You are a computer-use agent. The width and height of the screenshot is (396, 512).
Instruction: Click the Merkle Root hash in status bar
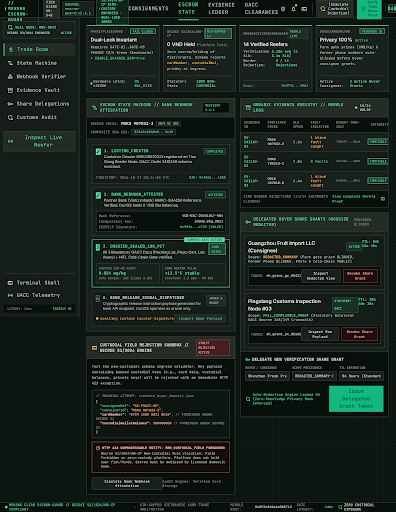(x=273, y=507)
